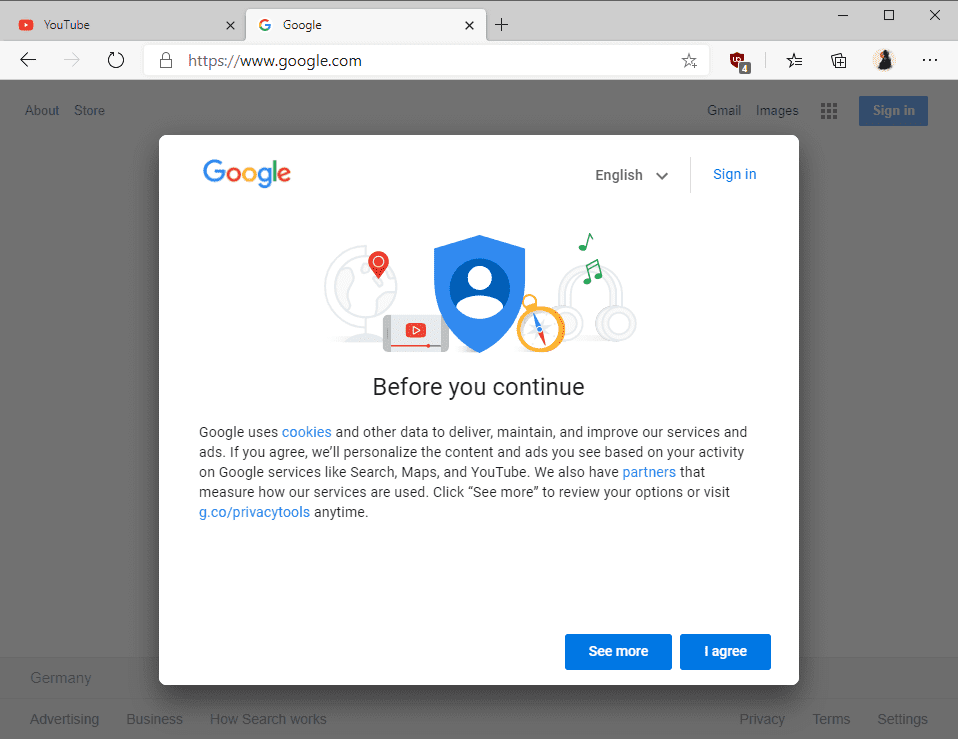The width and height of the screenshot is (958, 739).
Task: Open See more cookie options
Action: 618,651
